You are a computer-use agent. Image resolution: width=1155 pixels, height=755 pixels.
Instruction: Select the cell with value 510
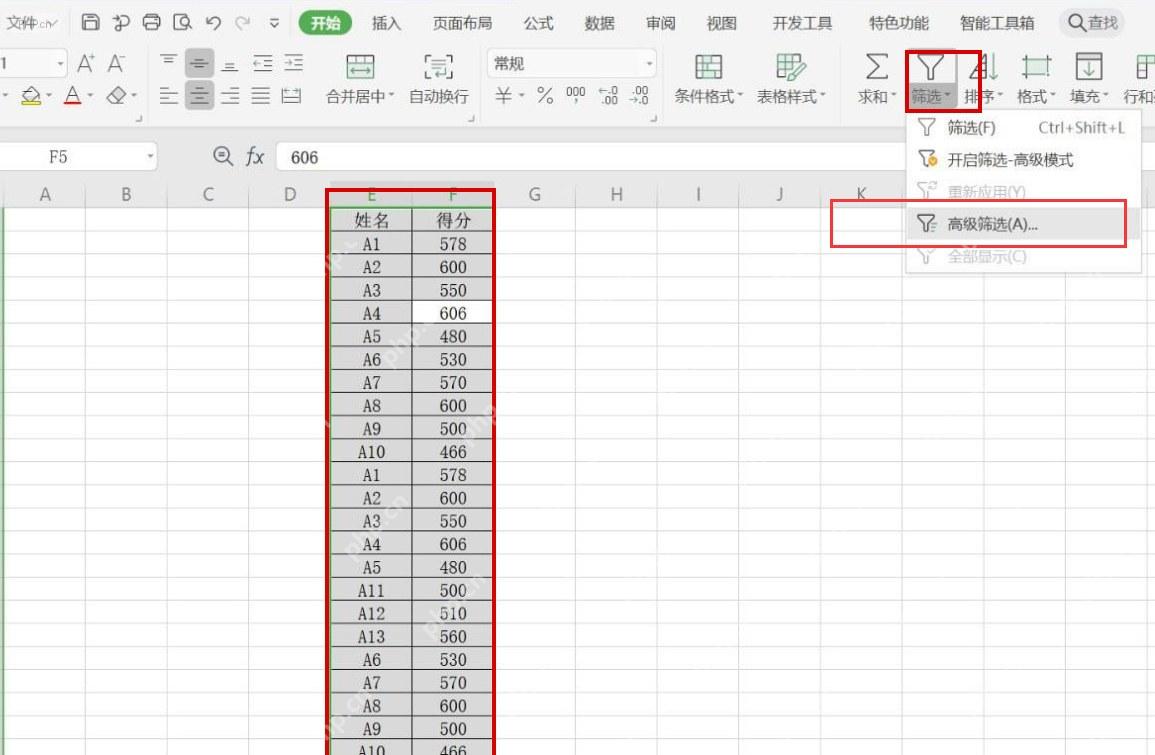pos(452,614)
